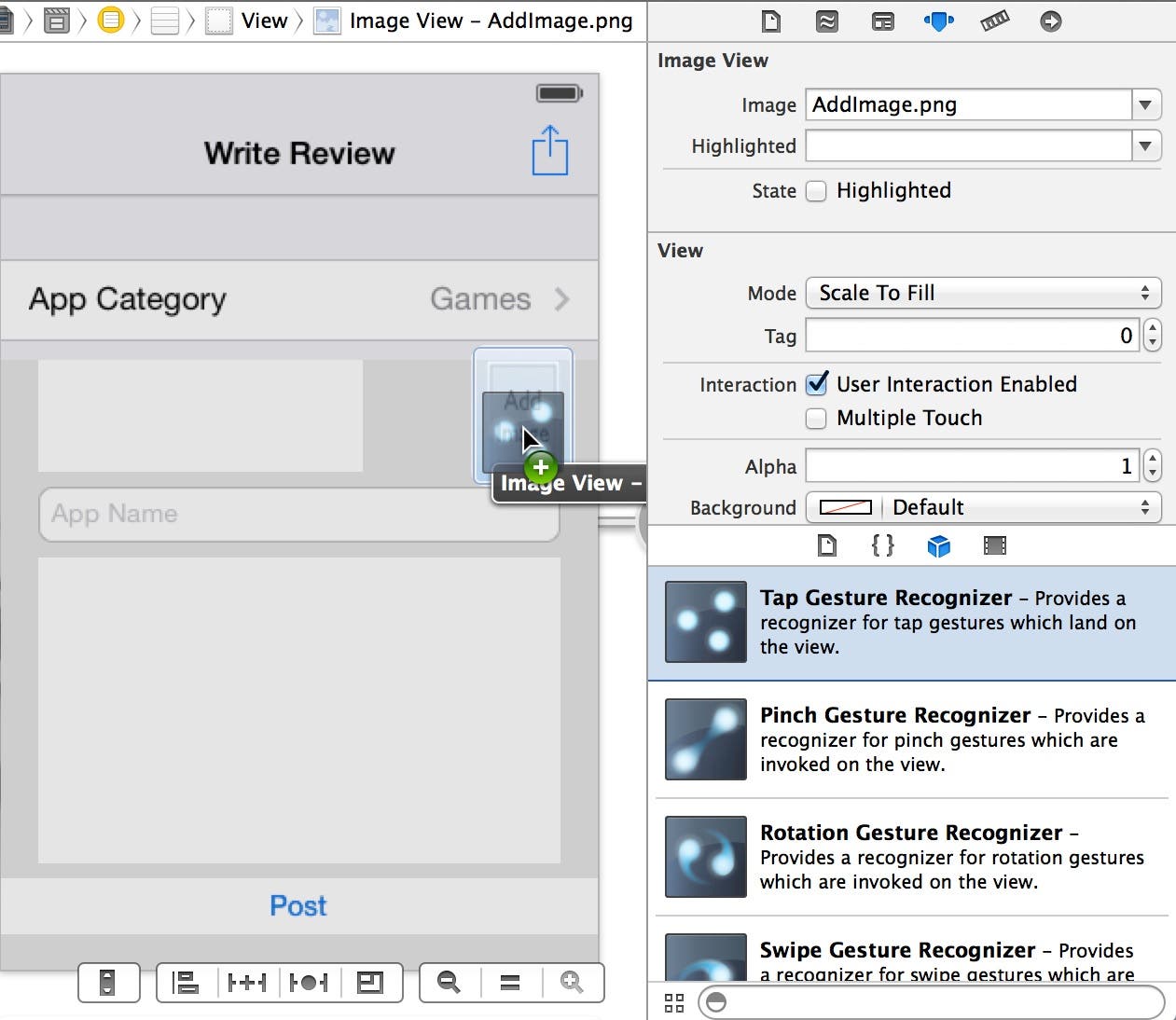Click the Games detail label
Screen dimensions: 1176x1020
tap(480, 299)
